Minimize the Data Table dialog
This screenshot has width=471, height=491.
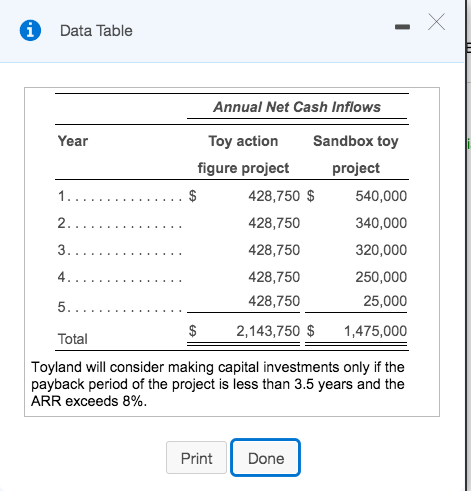[x=402, y=27]
